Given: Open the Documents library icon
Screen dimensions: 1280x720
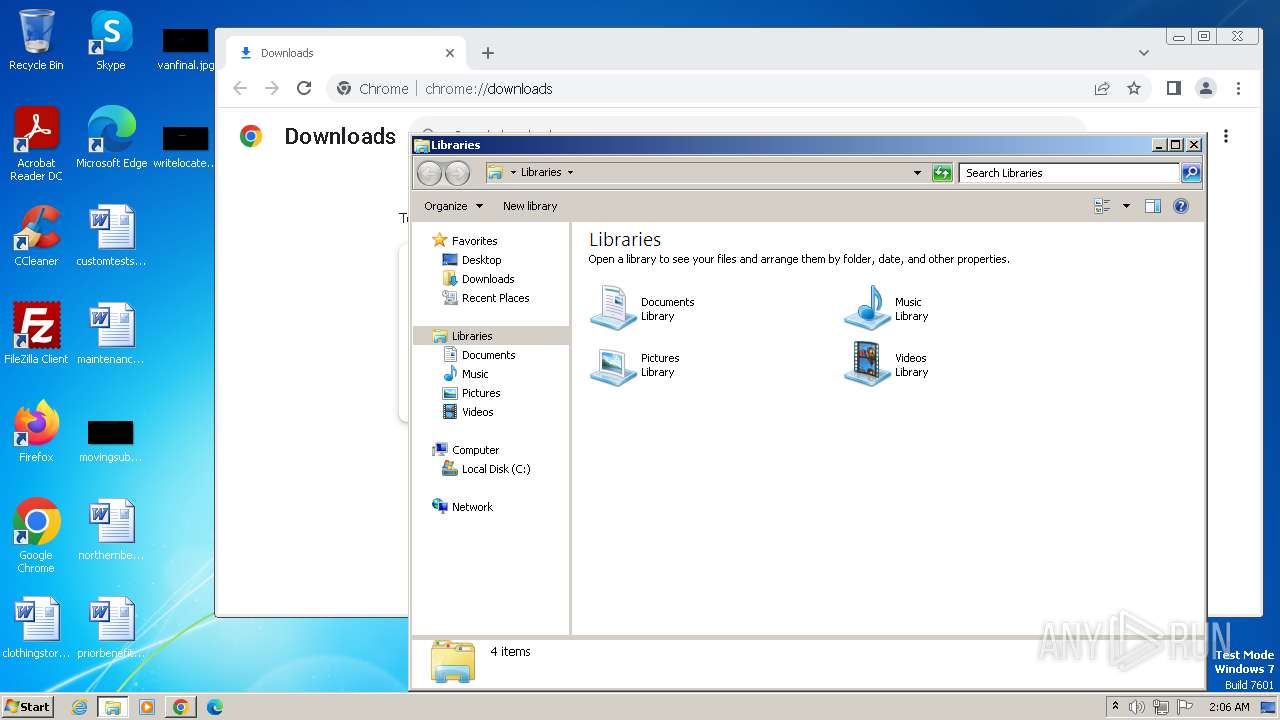Looking at the screenshot, I should pos(613,308).
